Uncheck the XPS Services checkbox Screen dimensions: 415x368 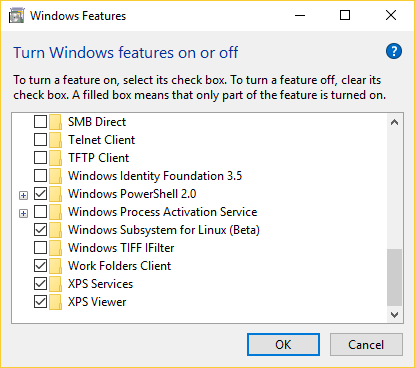[x=40, y=284]
